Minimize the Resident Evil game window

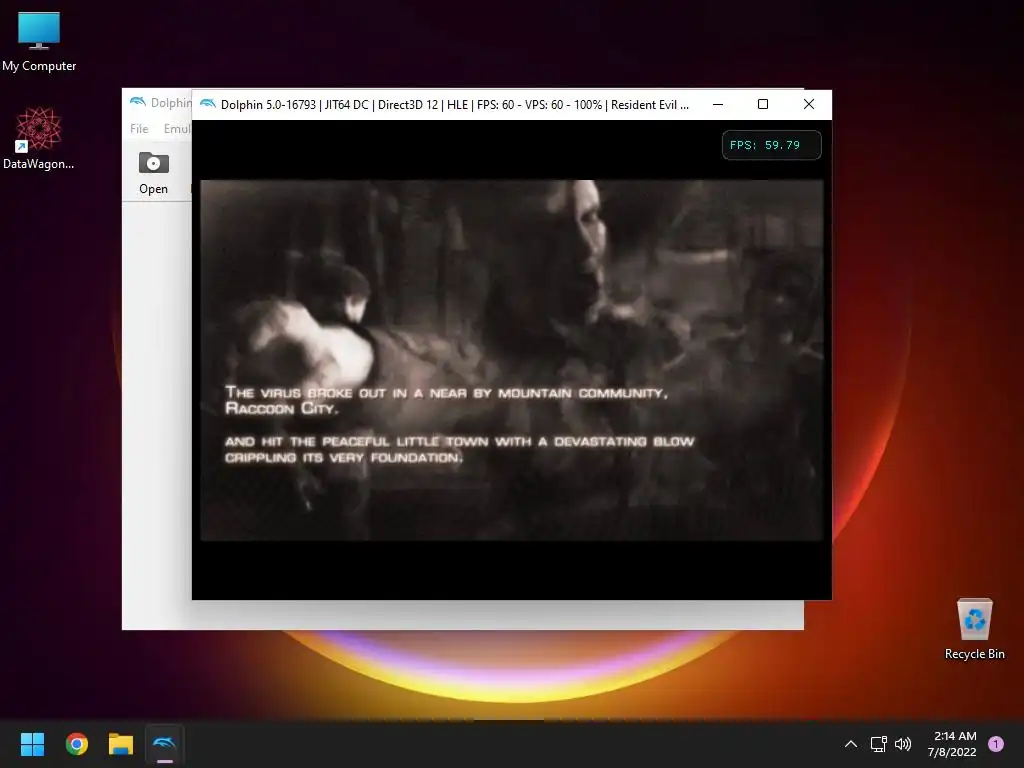pyautogui.click(x=718, y=104)
